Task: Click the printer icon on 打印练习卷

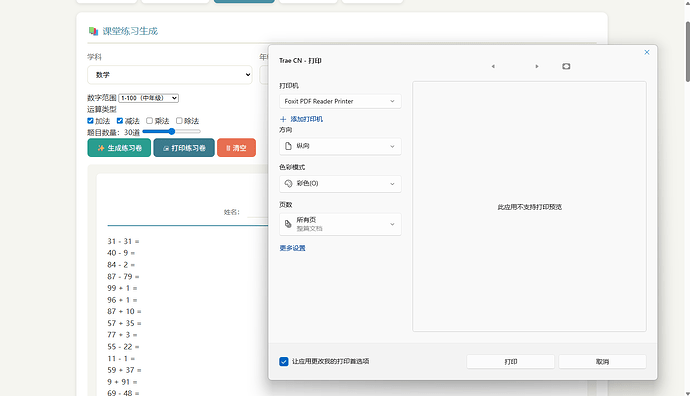Action: (x=166, y=149)
